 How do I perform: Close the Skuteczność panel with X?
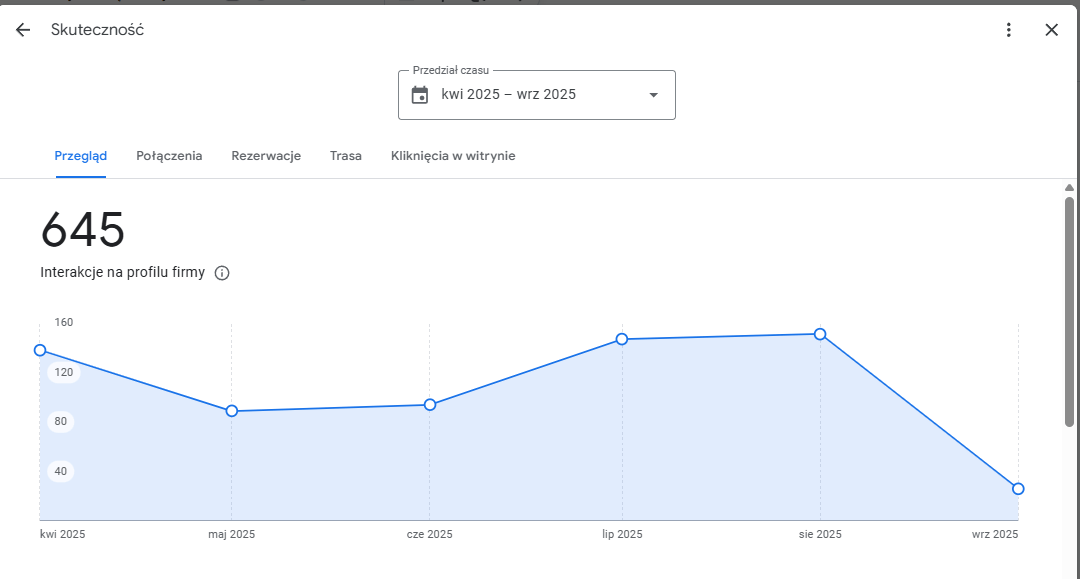[1051, 30]
